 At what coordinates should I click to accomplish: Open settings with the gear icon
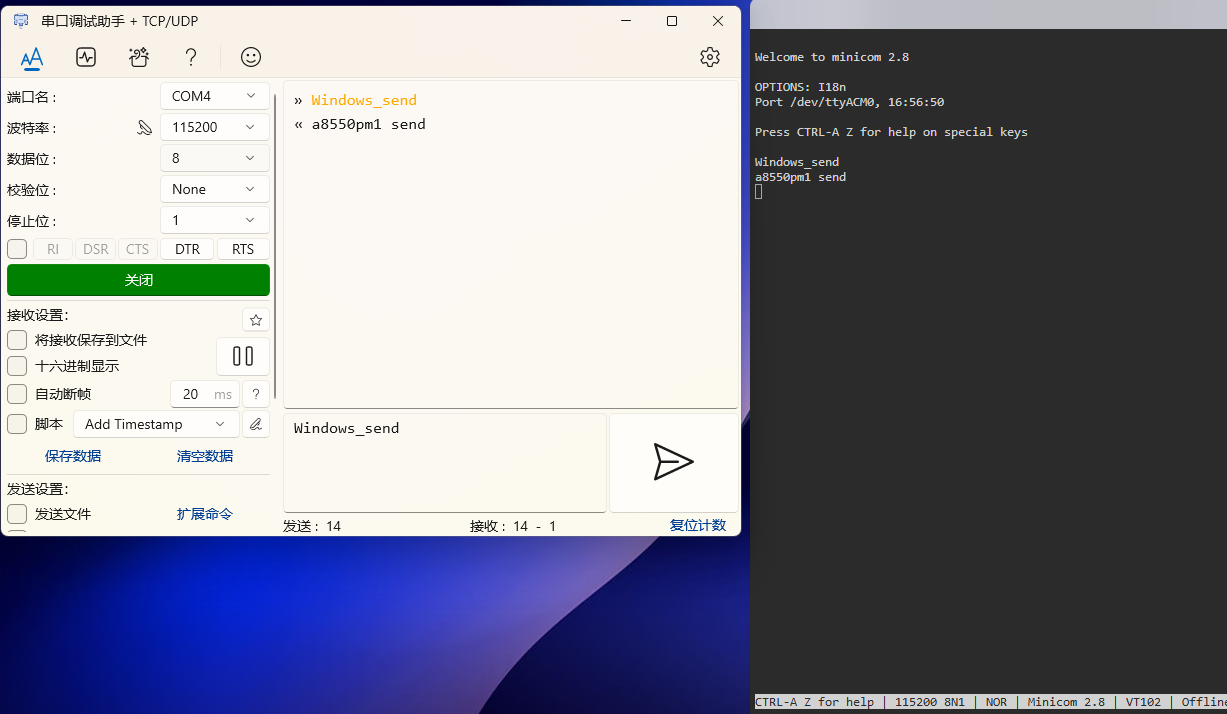710,57
